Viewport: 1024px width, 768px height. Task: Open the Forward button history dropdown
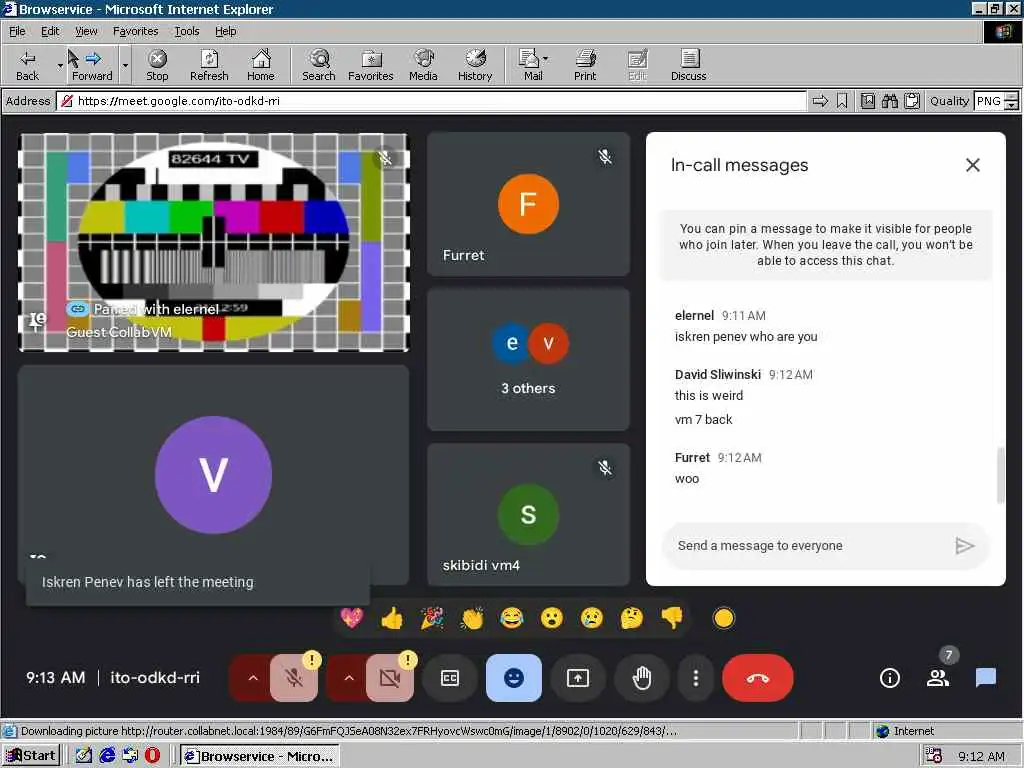pyautogui.click(x=125, y=65)
